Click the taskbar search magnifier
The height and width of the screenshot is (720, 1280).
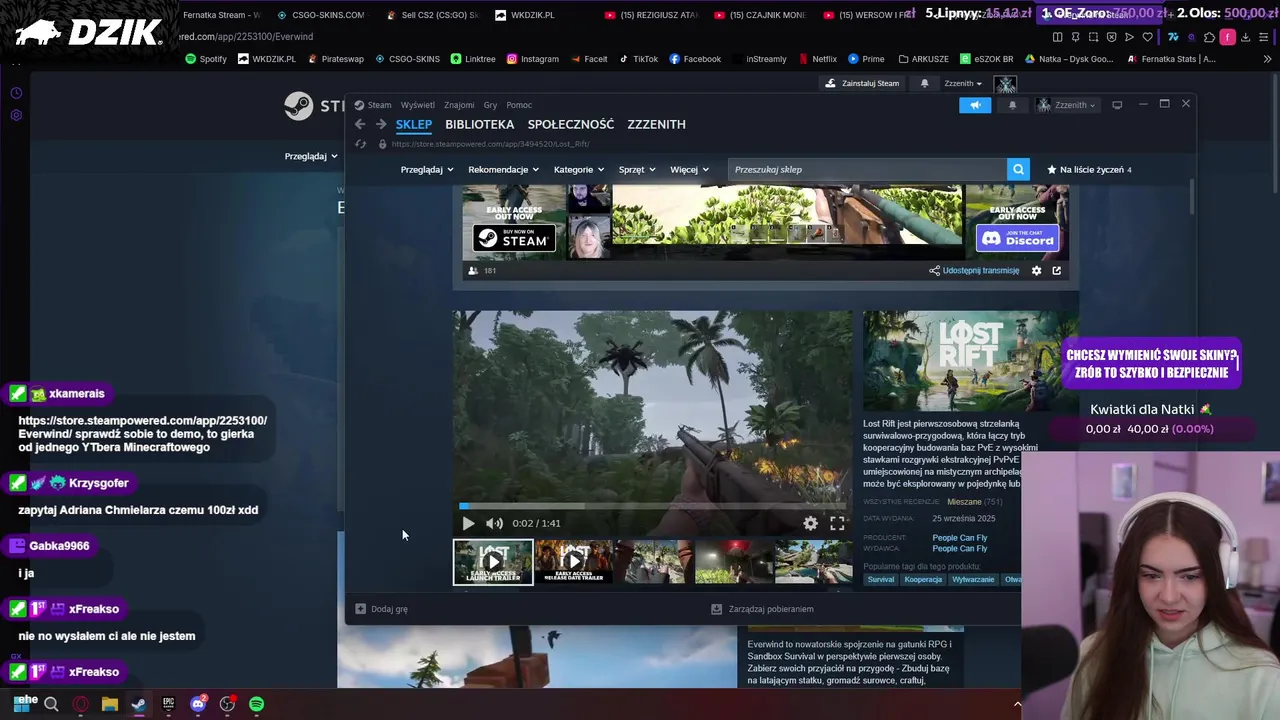pyautogui.click(x=51, y=704)
